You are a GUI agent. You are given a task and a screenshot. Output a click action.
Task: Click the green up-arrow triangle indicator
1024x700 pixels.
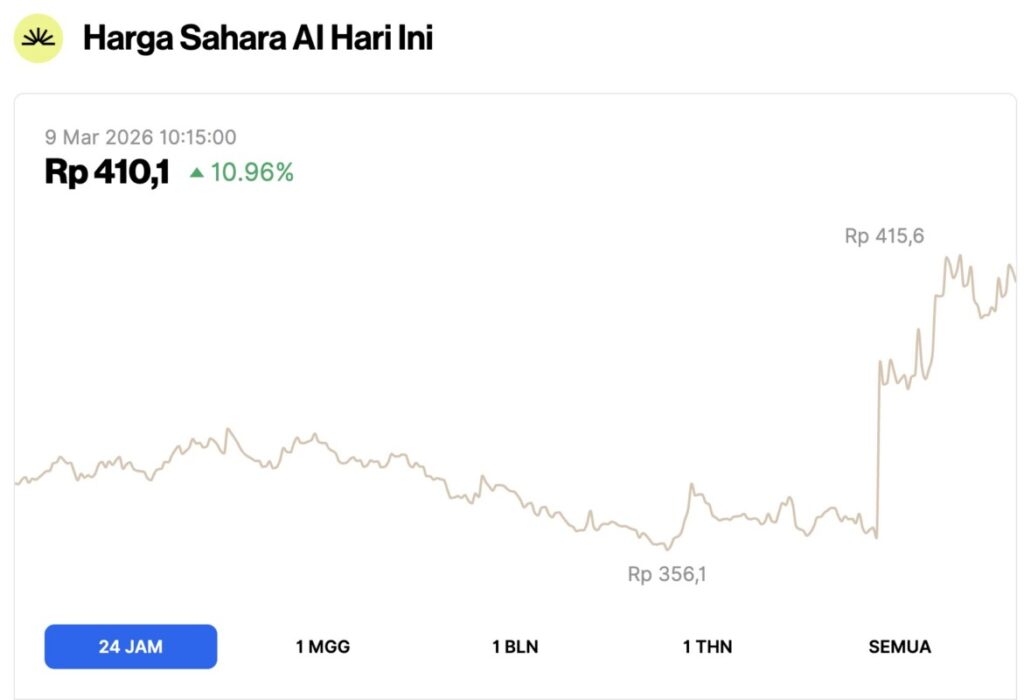[197, 173]
